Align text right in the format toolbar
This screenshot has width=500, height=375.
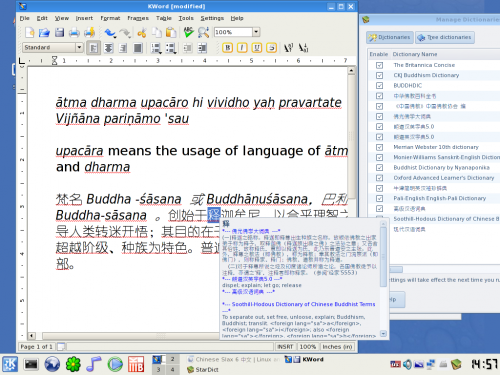(x=123, y=48)
